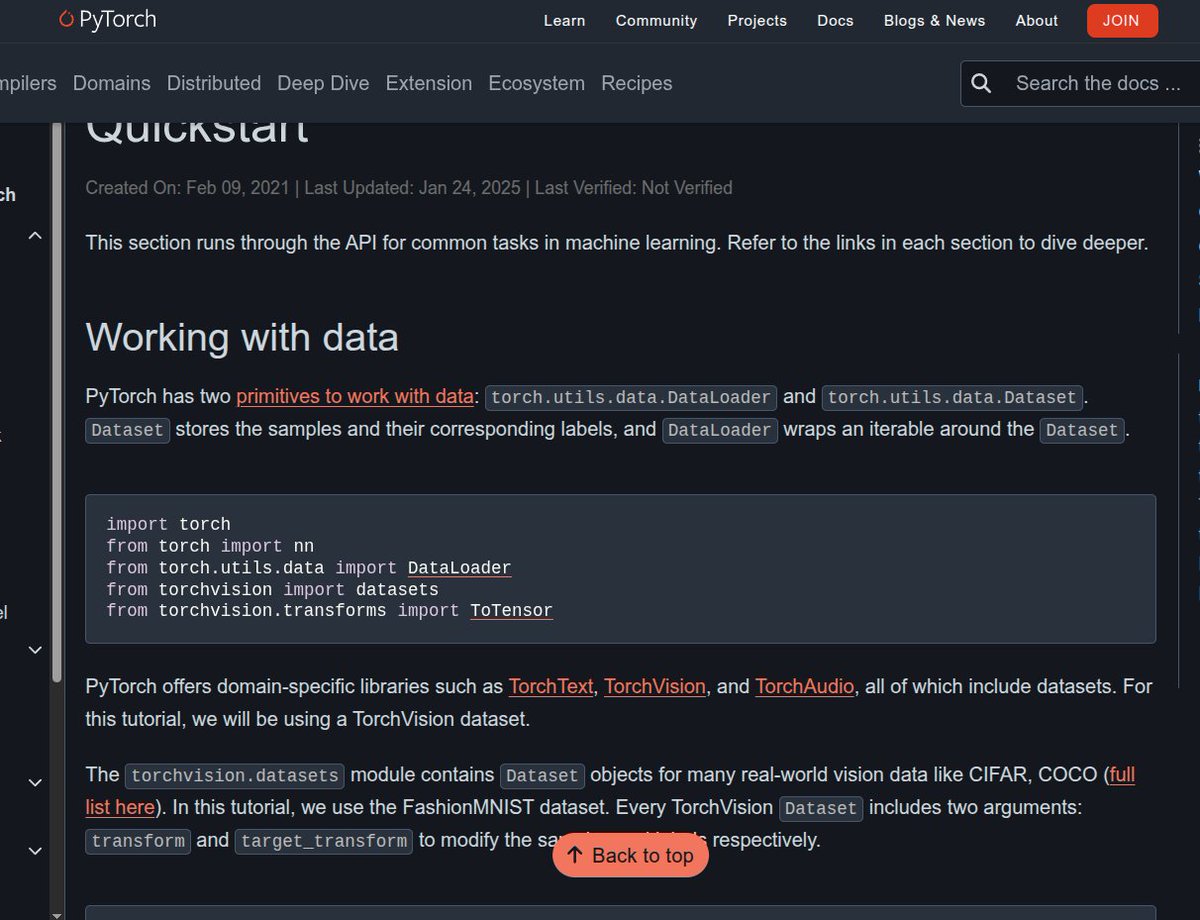The width and height of the screenshot is (1200, 920).
Task: Click the target_transform inline code
Action: pos(324,841)
